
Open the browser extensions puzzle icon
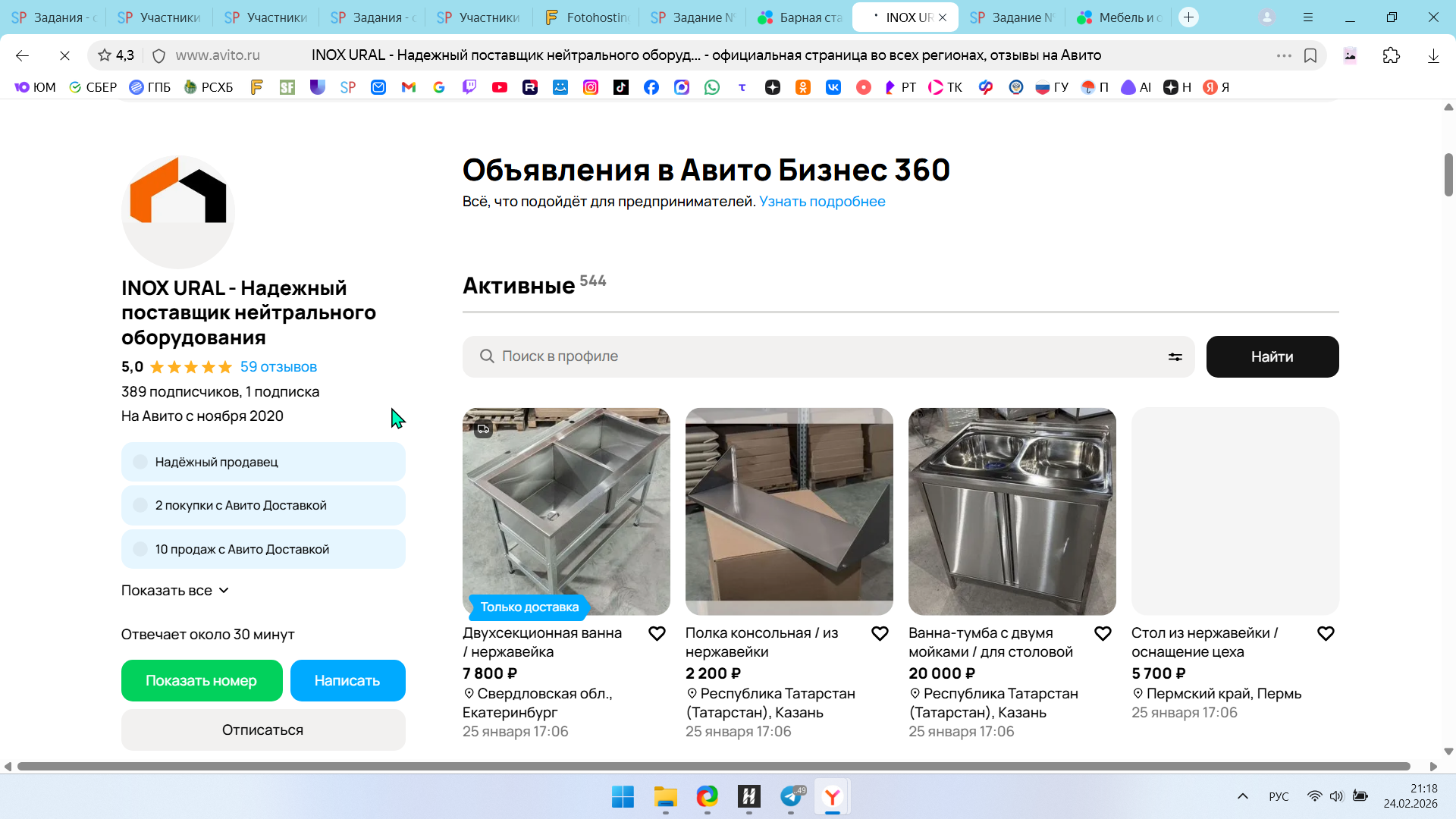[x=1391, y=55]
